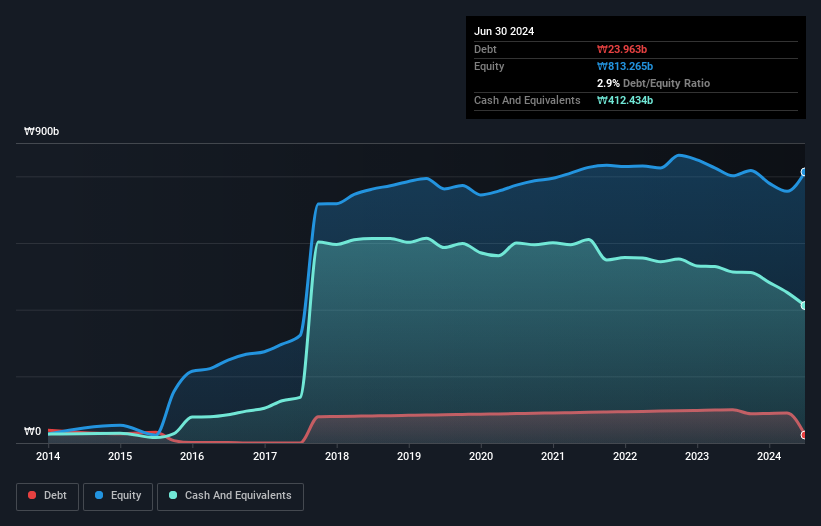The height and width of the screenshot is (526, 821).
Task: Click the ₩412.434b cash value
Action: 625,100
